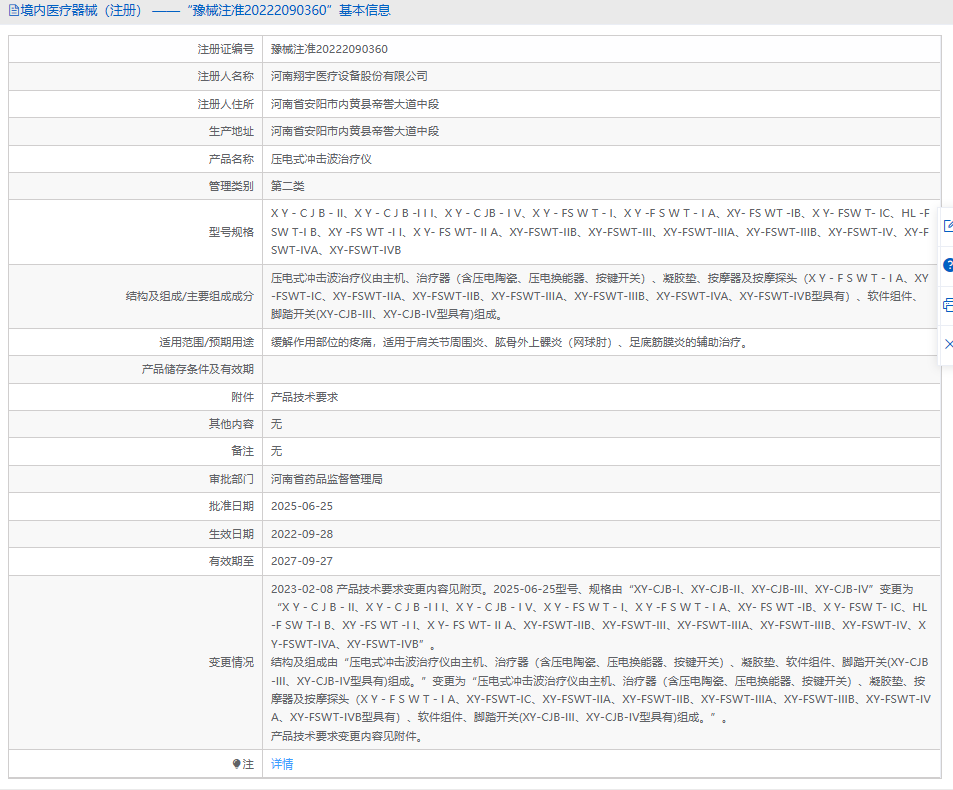Select the company name 河南翔宇医疗设备股份有限公司
Viewport: 953px width, 790px height.
click(349, 77)
